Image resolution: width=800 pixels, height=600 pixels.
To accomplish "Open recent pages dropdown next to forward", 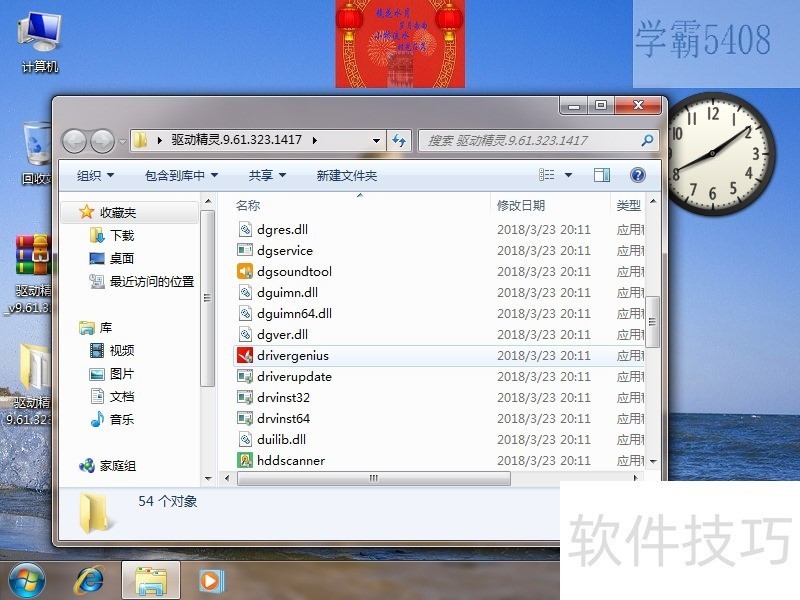I will click(122, 141).
